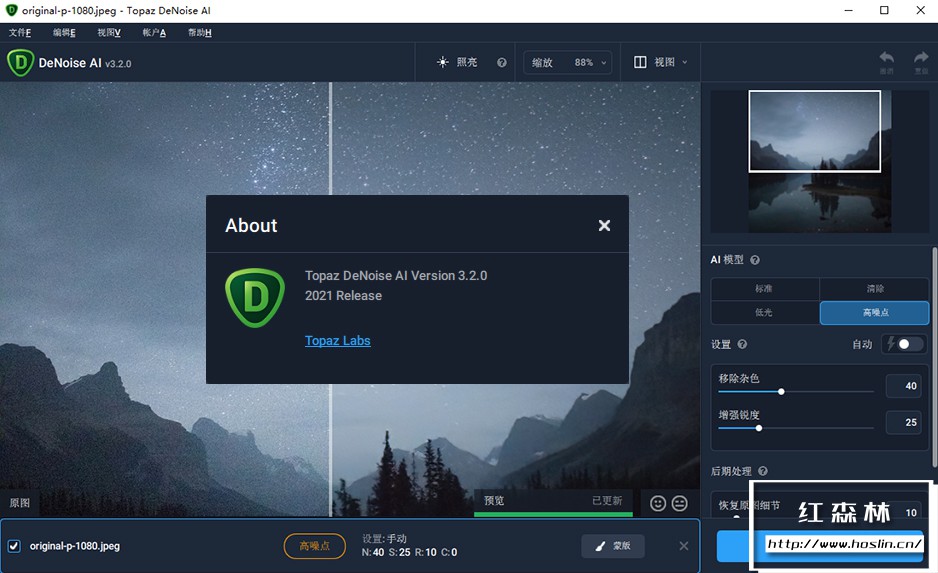This screenshot has height=573, width=938.
Task: Click the right panel vertical scrollbar
Action: click(x=934, y=357)
